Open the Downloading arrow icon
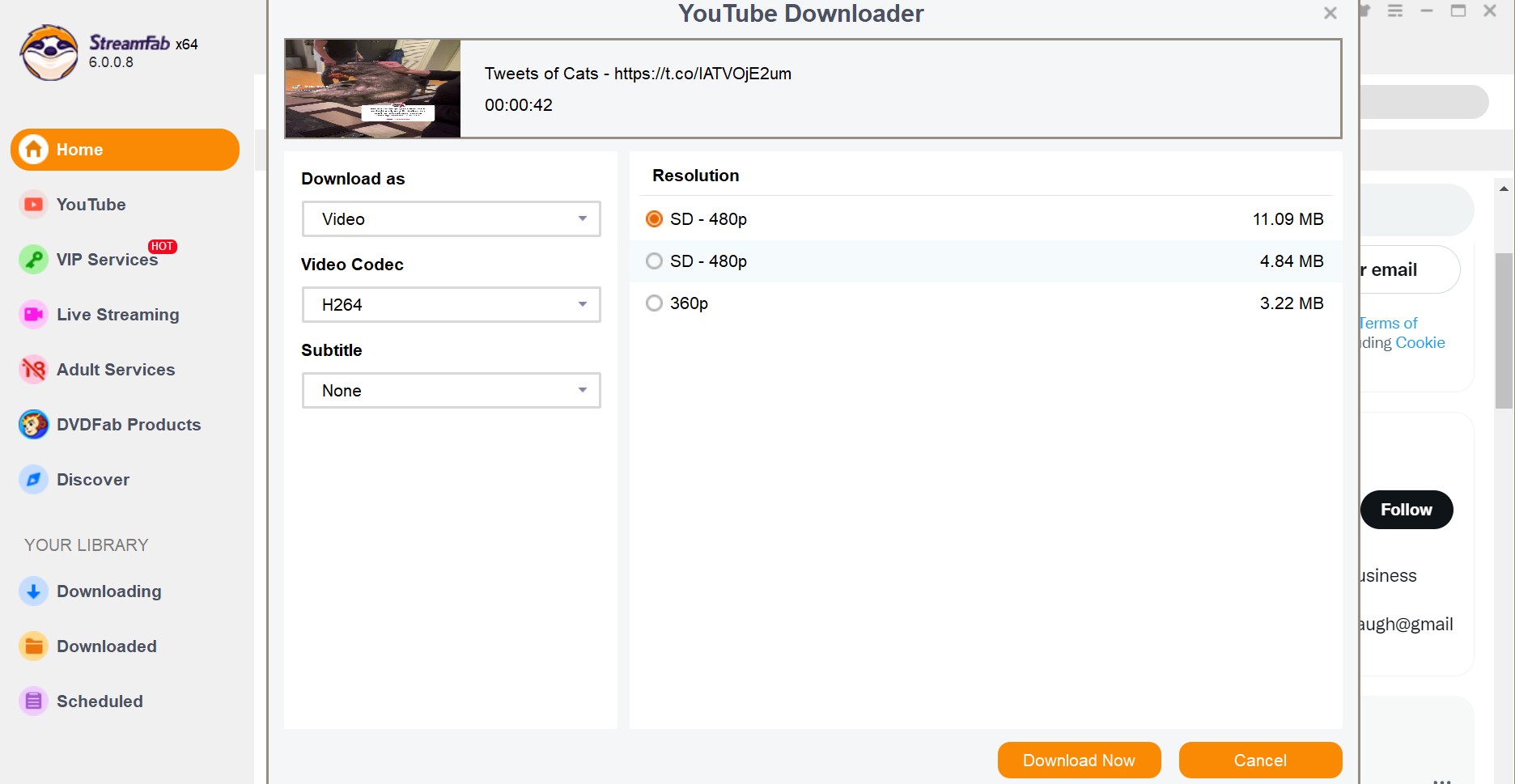Screen dimensions: 1515x784 click(x=34, y=591)
